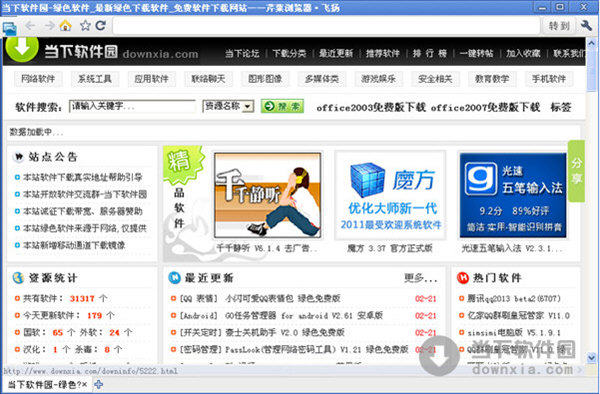Open sinsimi电脑版 V5.1.9.1 link

coord(514,332)
